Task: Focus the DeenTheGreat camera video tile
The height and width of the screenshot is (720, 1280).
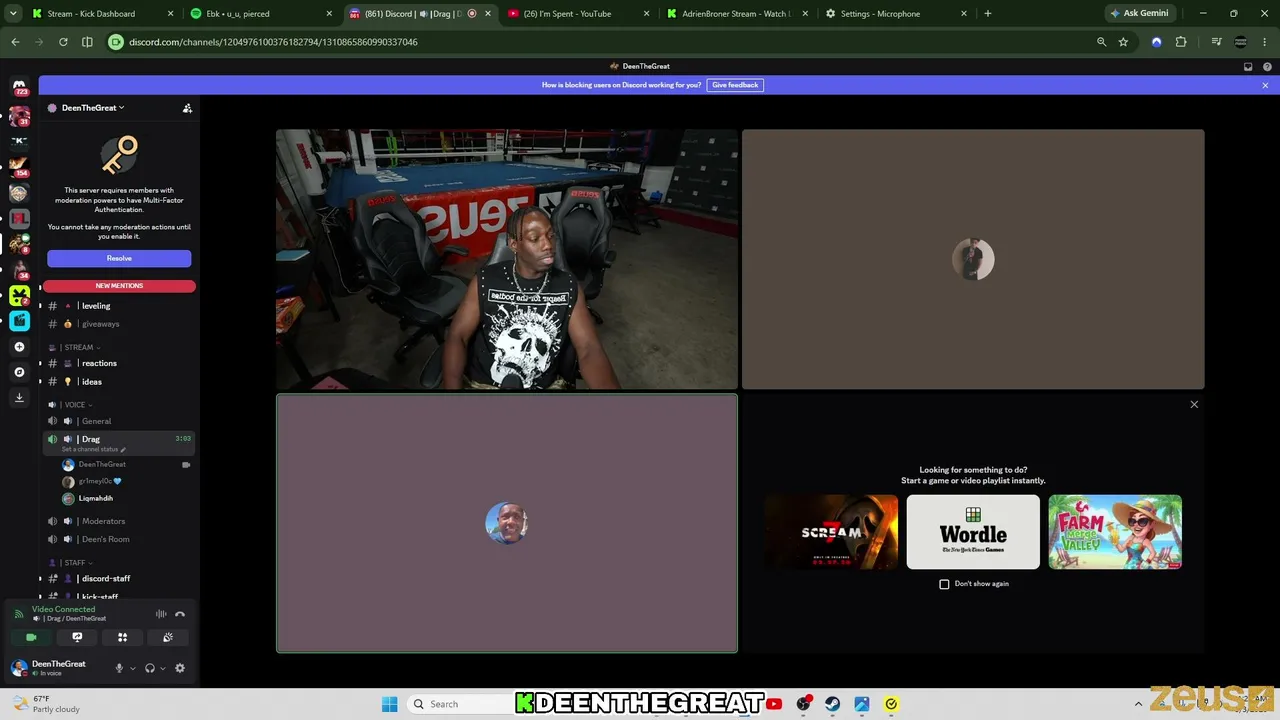Action: 507,259
